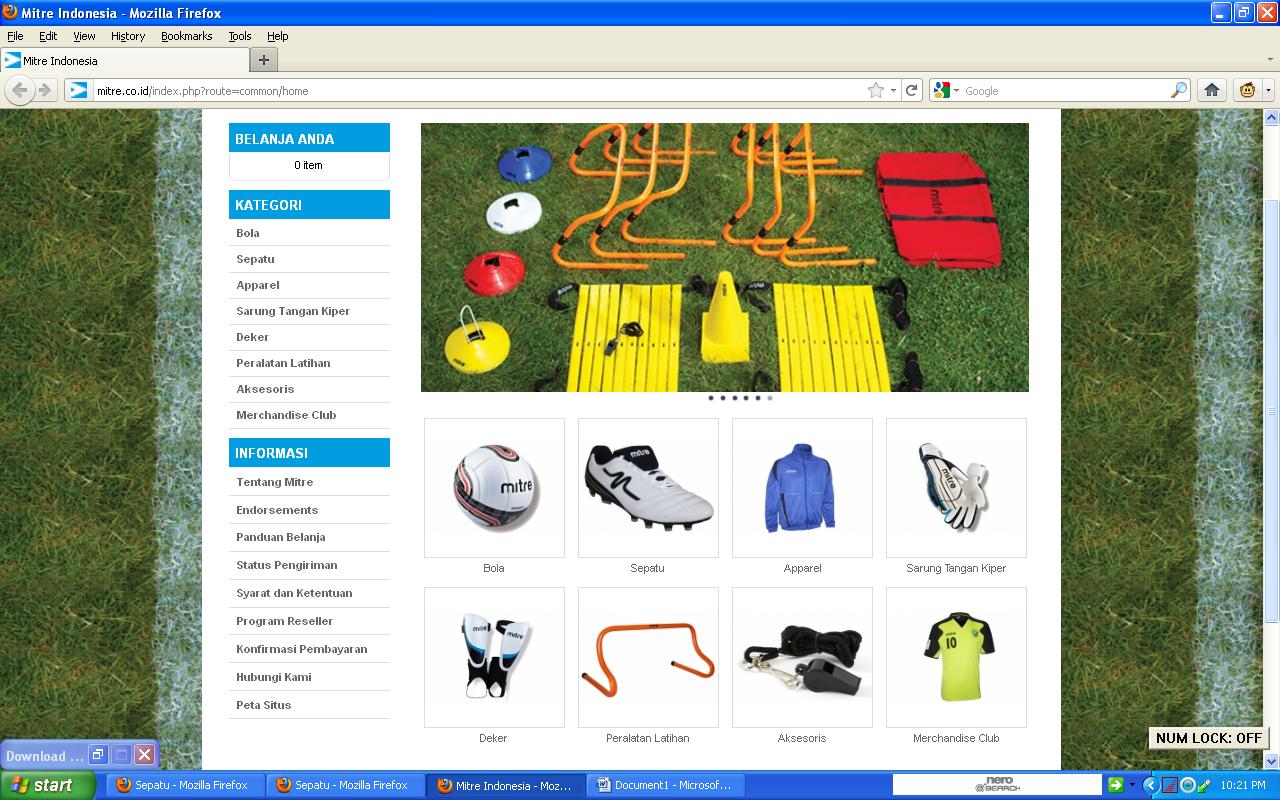The height and width of the screenshot is (800, 1280).
Task: Open the Firefox Home button
Action: pos(1212,90)
